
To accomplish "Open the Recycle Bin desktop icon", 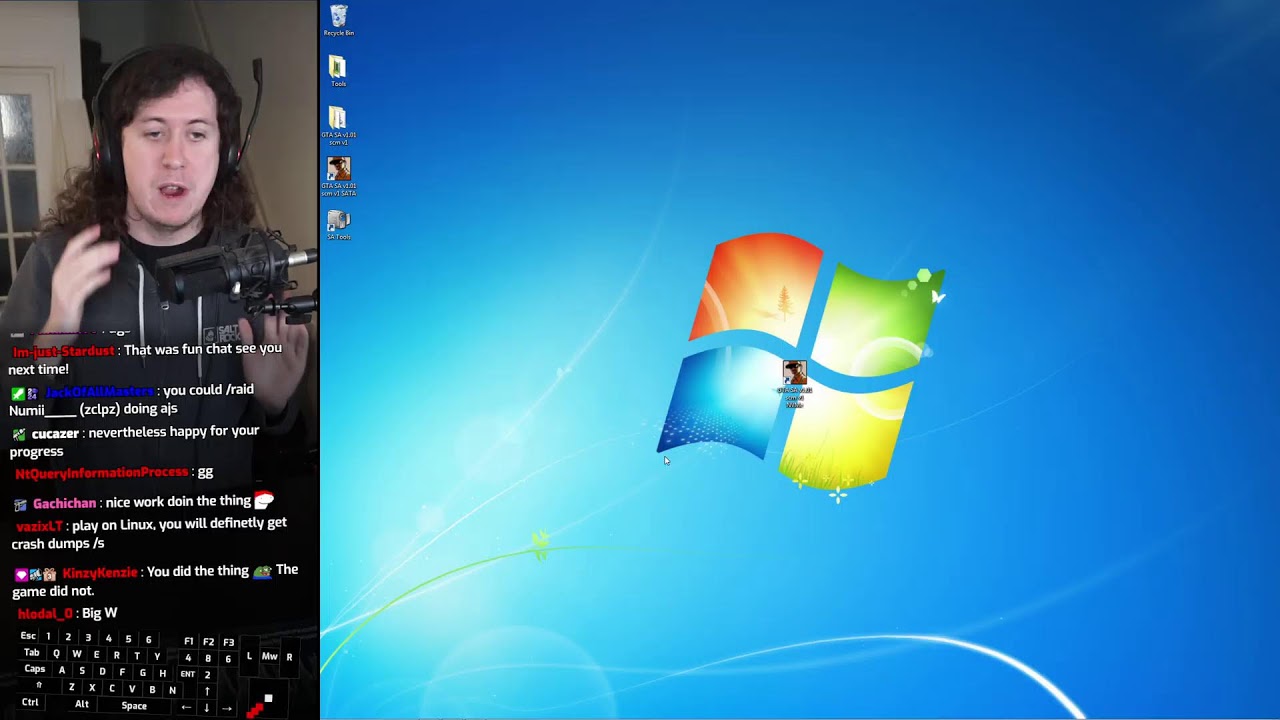I will [339, 21].
